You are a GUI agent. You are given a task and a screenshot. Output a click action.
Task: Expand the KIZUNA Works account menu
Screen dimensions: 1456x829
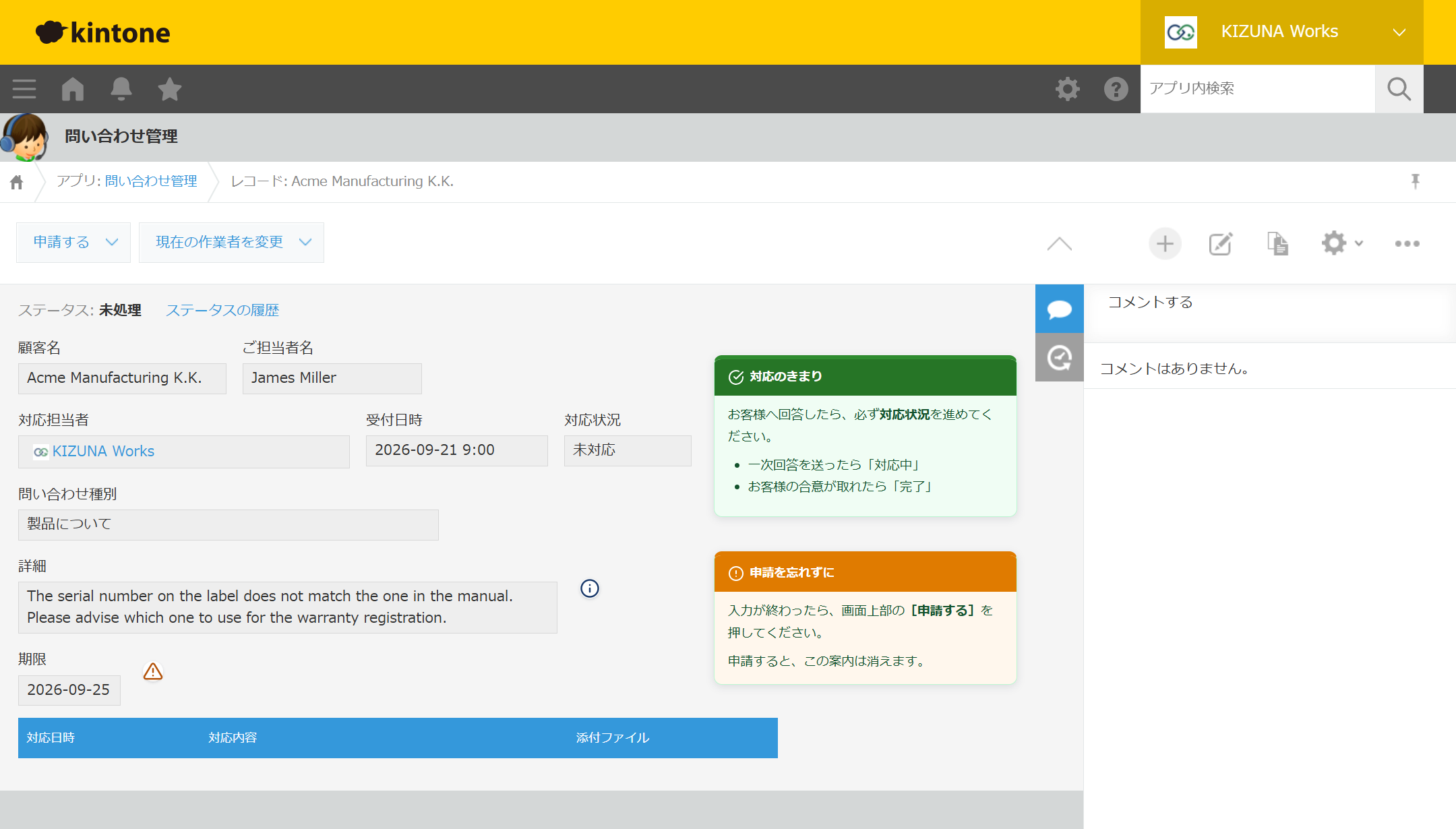[1282, 32]
